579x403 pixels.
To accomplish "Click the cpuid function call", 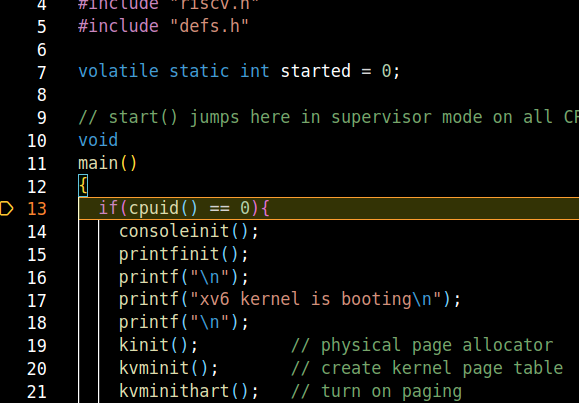I will pyautogui.click(x=163, y=208).
